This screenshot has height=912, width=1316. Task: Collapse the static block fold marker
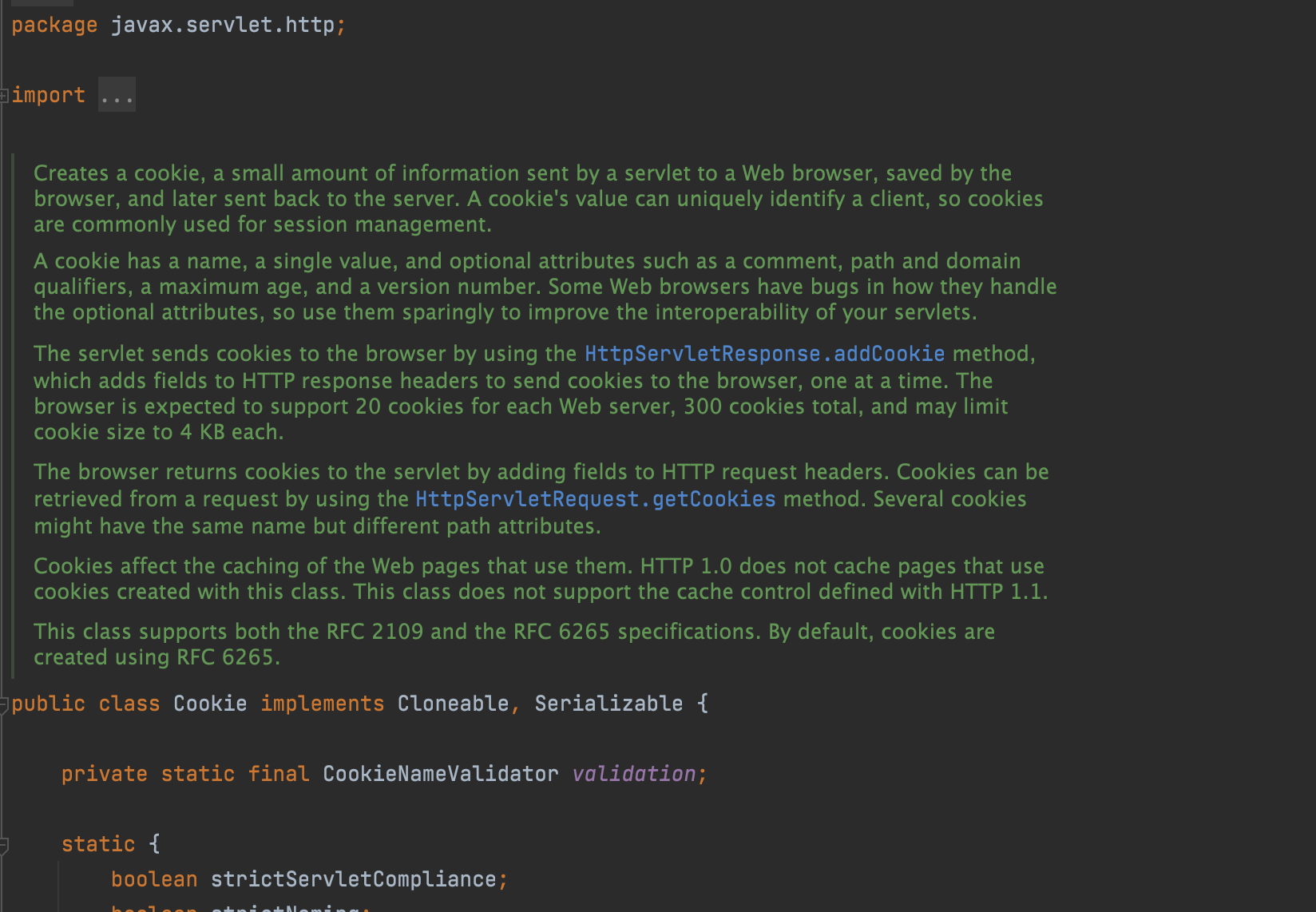coord(4,845)
